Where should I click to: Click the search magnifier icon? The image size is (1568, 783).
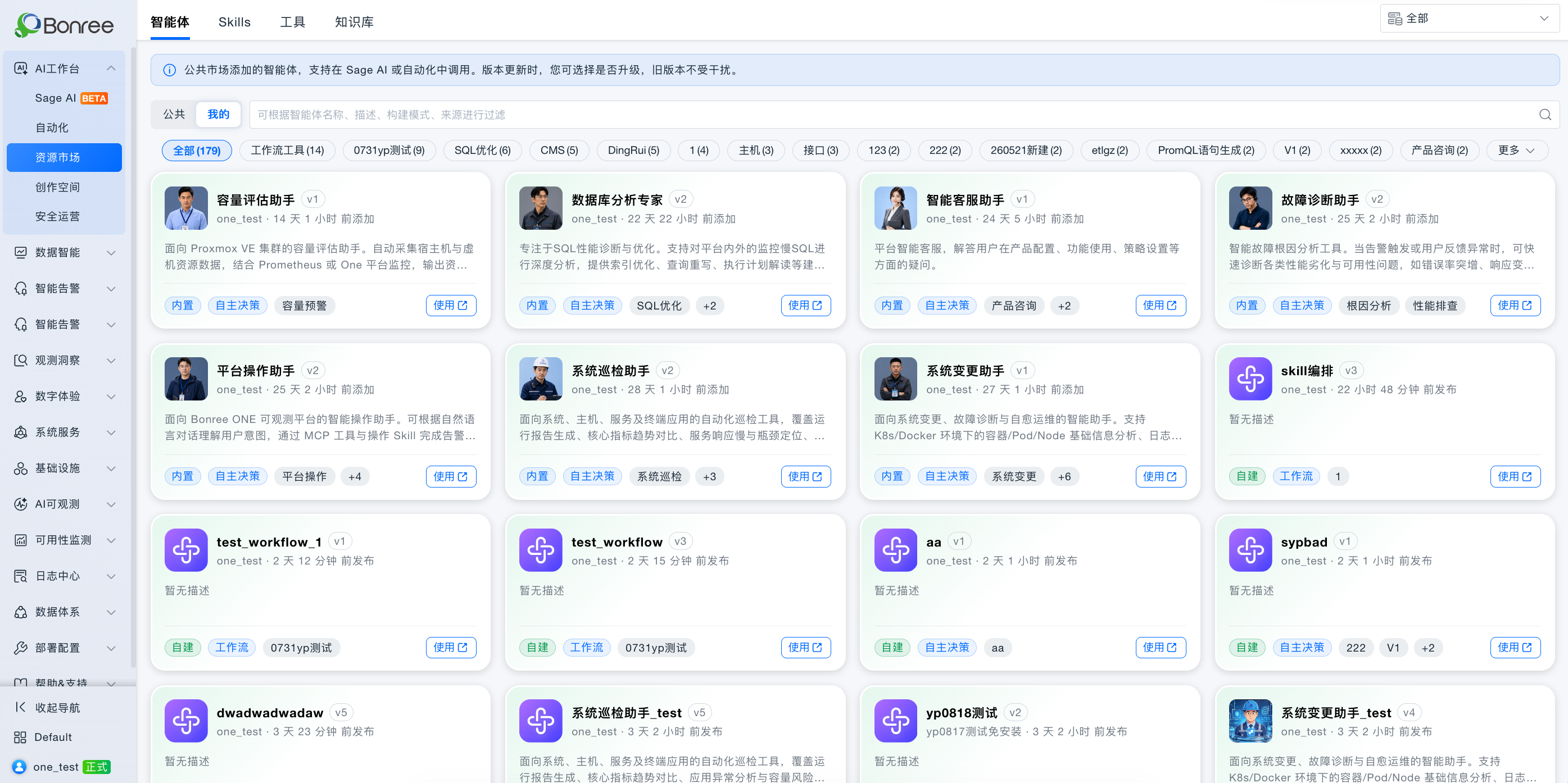[1545, 115]
